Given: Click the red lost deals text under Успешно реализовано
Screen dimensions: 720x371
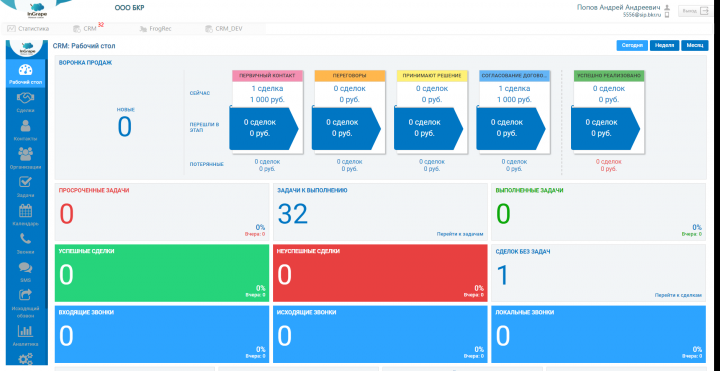Looking at the screenshot, I should [608, 165].
